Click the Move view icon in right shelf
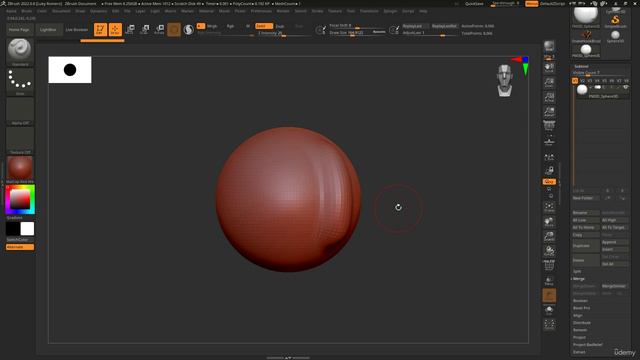Screen dimensions: 640x360 tap(549, 222)
